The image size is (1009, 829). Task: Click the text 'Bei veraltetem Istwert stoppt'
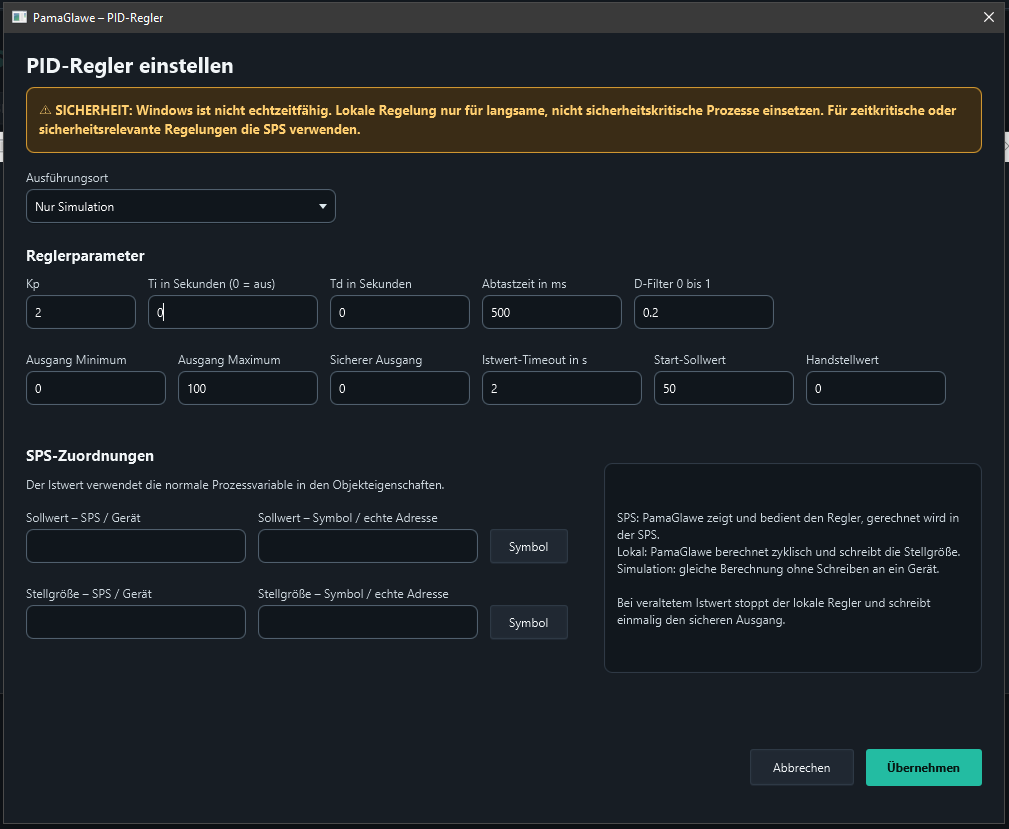[773, 611]
